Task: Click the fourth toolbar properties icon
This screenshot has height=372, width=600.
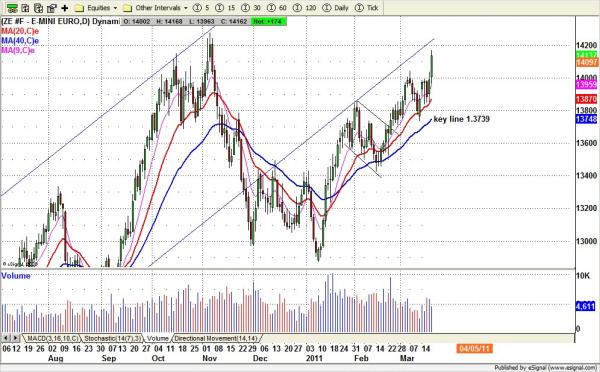Action: pyautogui.click(x=51, y=8)
